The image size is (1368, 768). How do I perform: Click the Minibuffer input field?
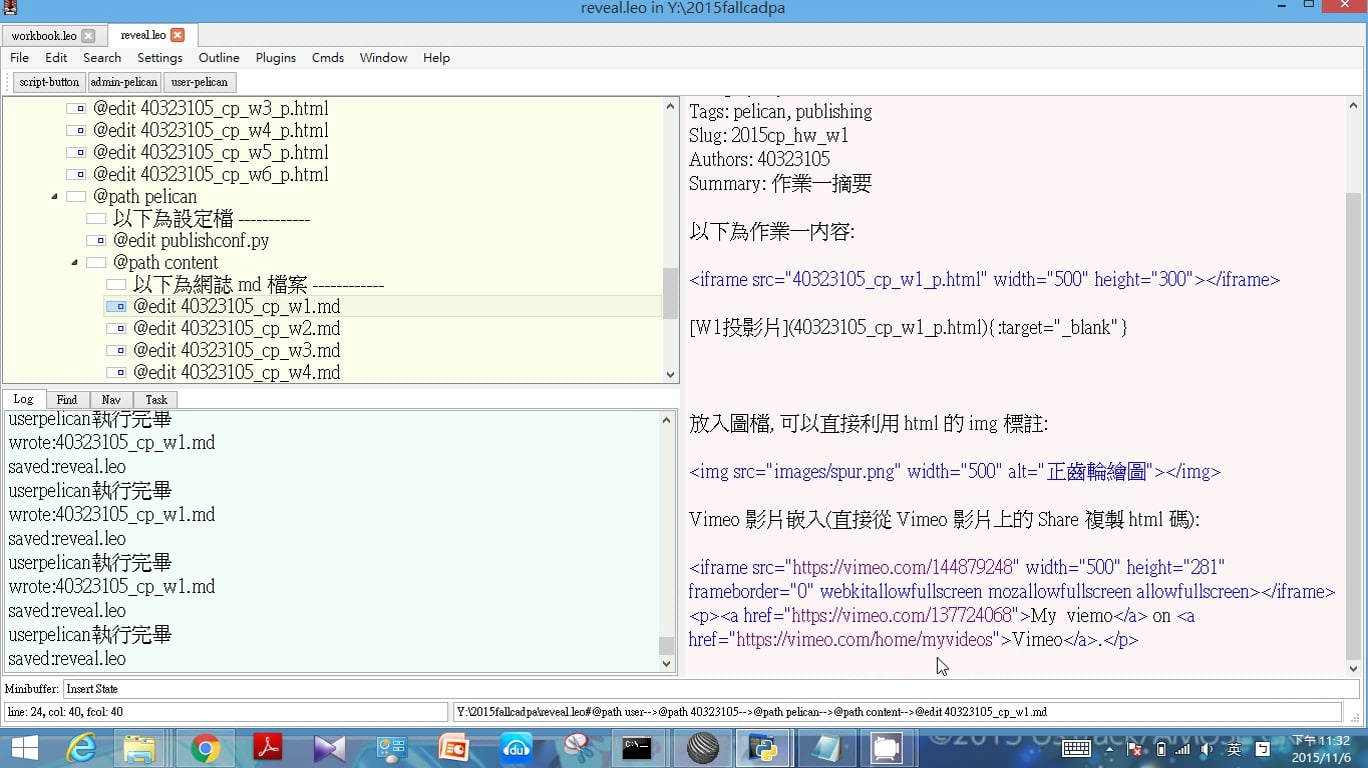710,689
